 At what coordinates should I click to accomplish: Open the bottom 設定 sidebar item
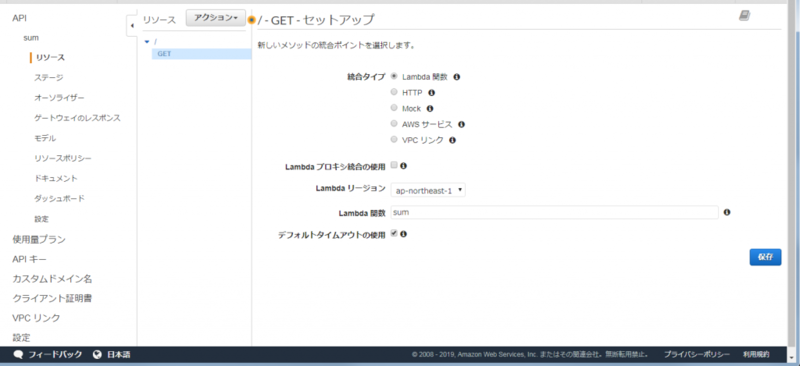click(x=21, y=338)
